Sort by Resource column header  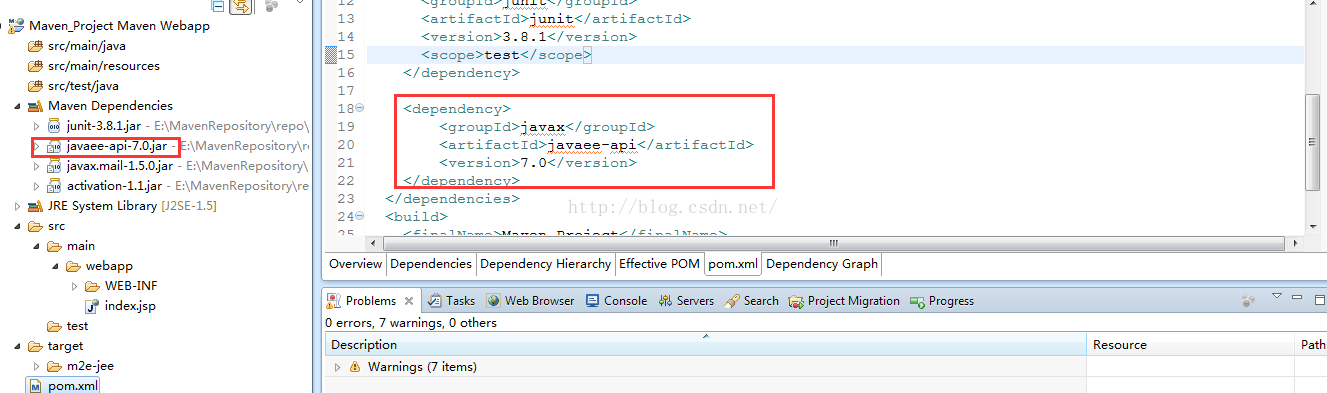(x=1190, y=345)
